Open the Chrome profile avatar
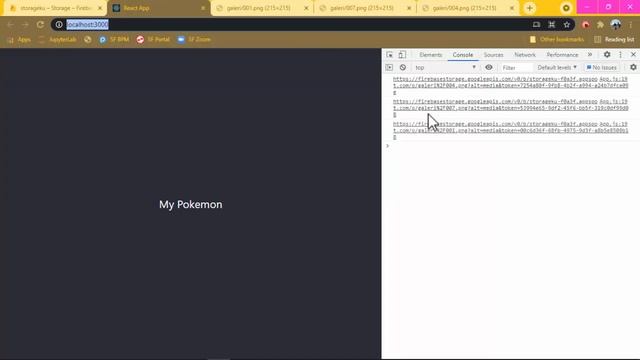640x360 pixels. click(x=616, y=25)
